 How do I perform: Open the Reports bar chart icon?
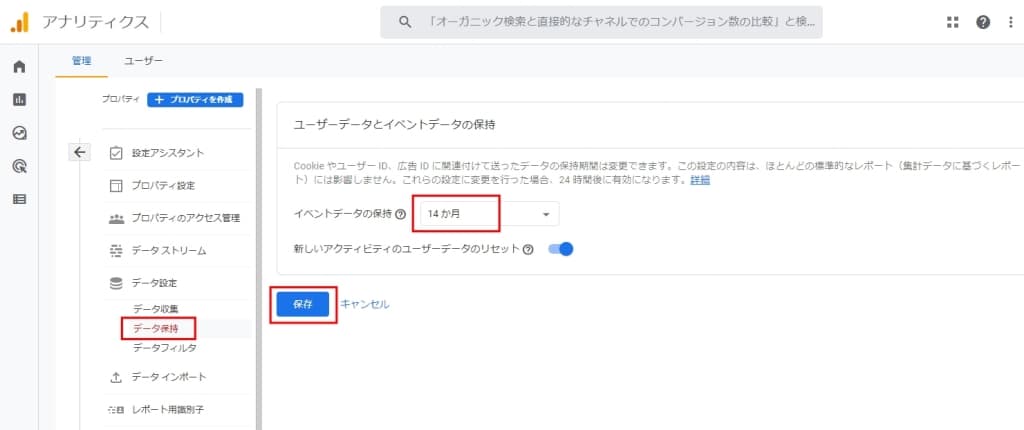20,100
